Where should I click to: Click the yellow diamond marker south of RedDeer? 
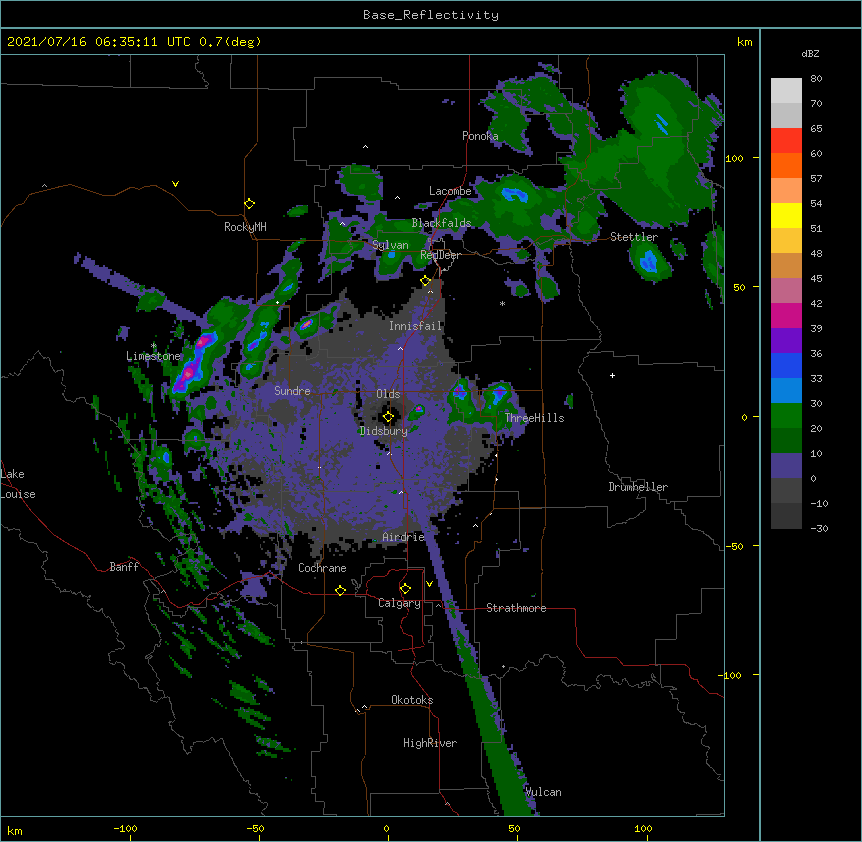tap(425, 281)
